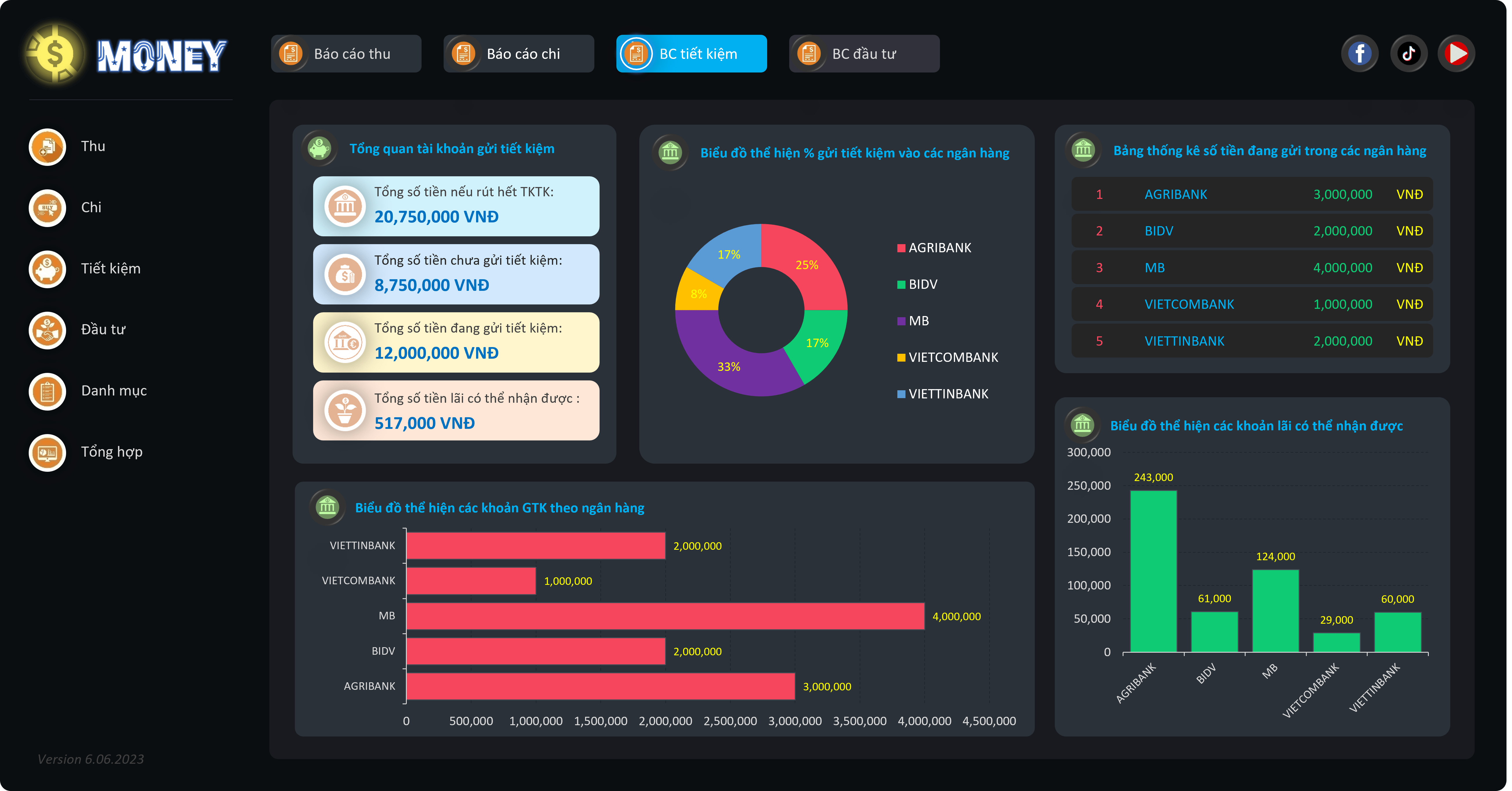Image resolution: width=1512 pixels, height=791 pixels.
Task: Open the YouTube icon link
Action: pos(1456,53)
